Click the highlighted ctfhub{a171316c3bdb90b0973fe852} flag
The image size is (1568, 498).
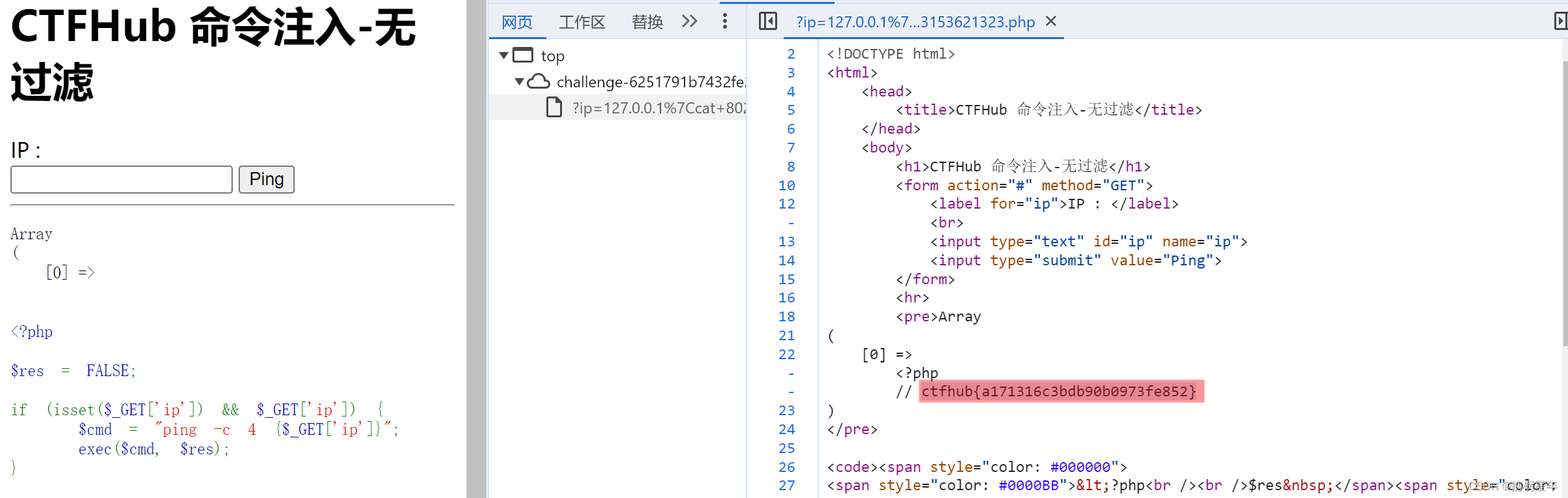point(1061,391)
